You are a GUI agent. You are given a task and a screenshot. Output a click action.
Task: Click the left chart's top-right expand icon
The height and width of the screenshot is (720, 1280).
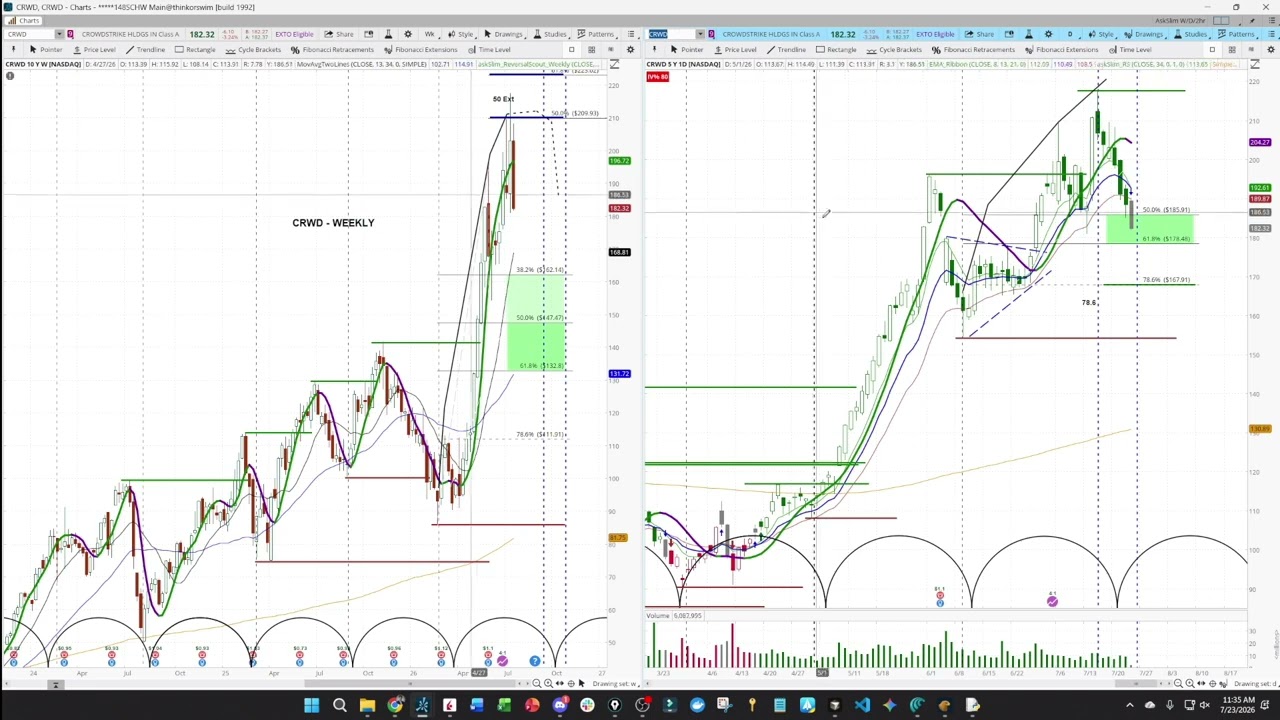tap(615, 64)
